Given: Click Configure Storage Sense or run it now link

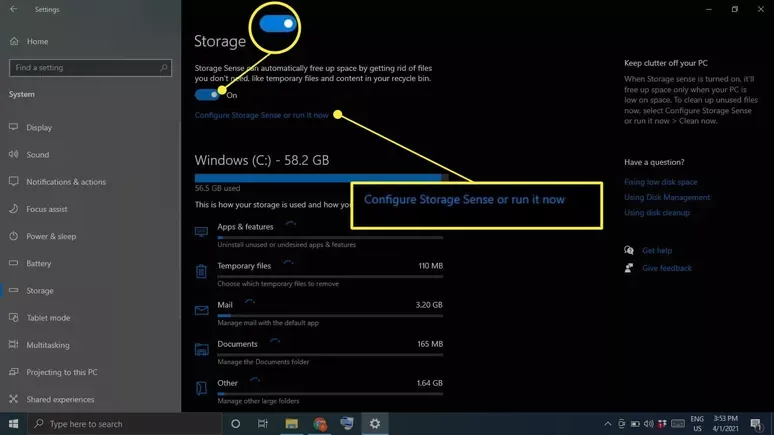Looking at the screenshot, I should [x=261, y=115].
